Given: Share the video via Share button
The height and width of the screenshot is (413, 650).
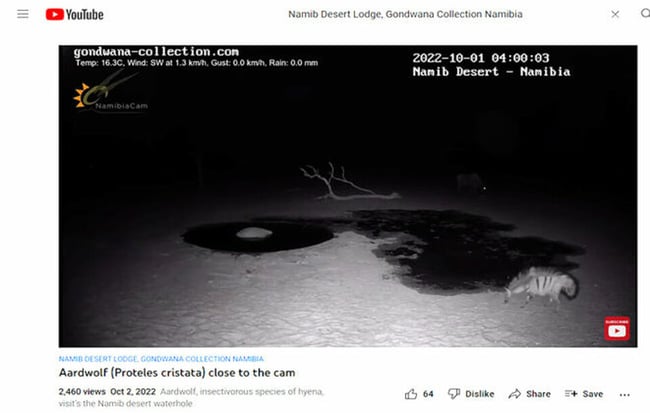Looking at the screenshot, I should [x=529, y=394].
